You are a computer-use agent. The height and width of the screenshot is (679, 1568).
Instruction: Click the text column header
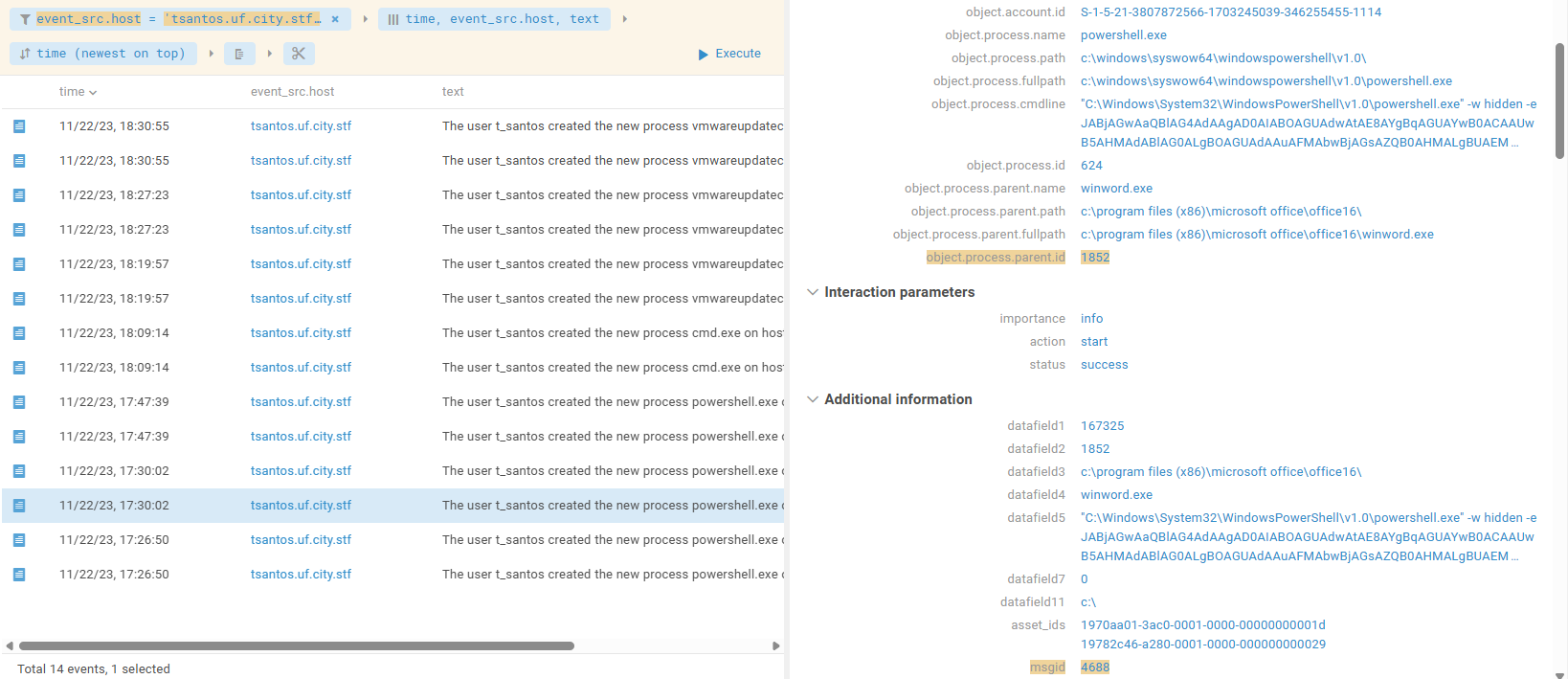coord(453,92)
